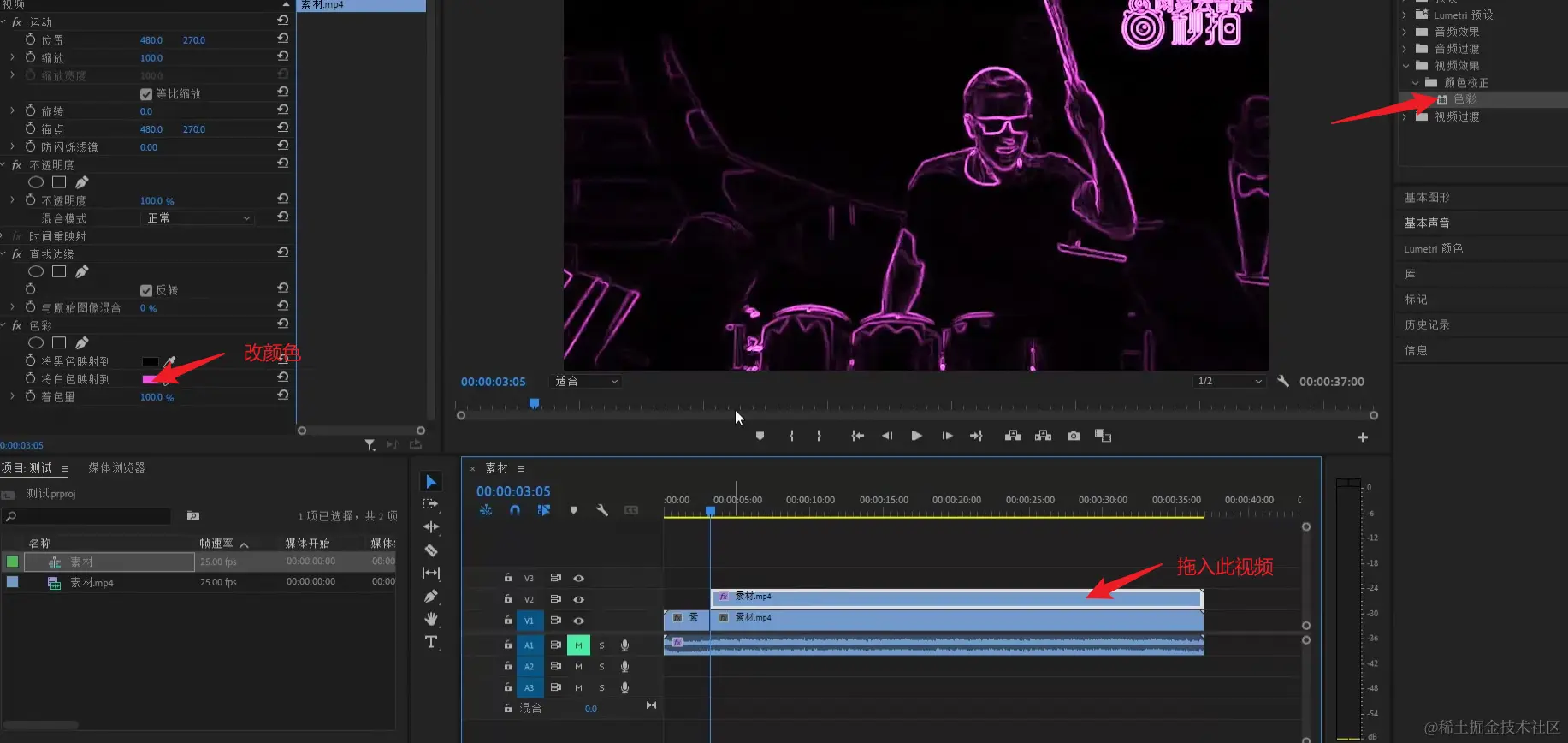1568x743 pixels.
Task: Click the 将白色映射到 pink color swatch
Action: tap(151, 379)
